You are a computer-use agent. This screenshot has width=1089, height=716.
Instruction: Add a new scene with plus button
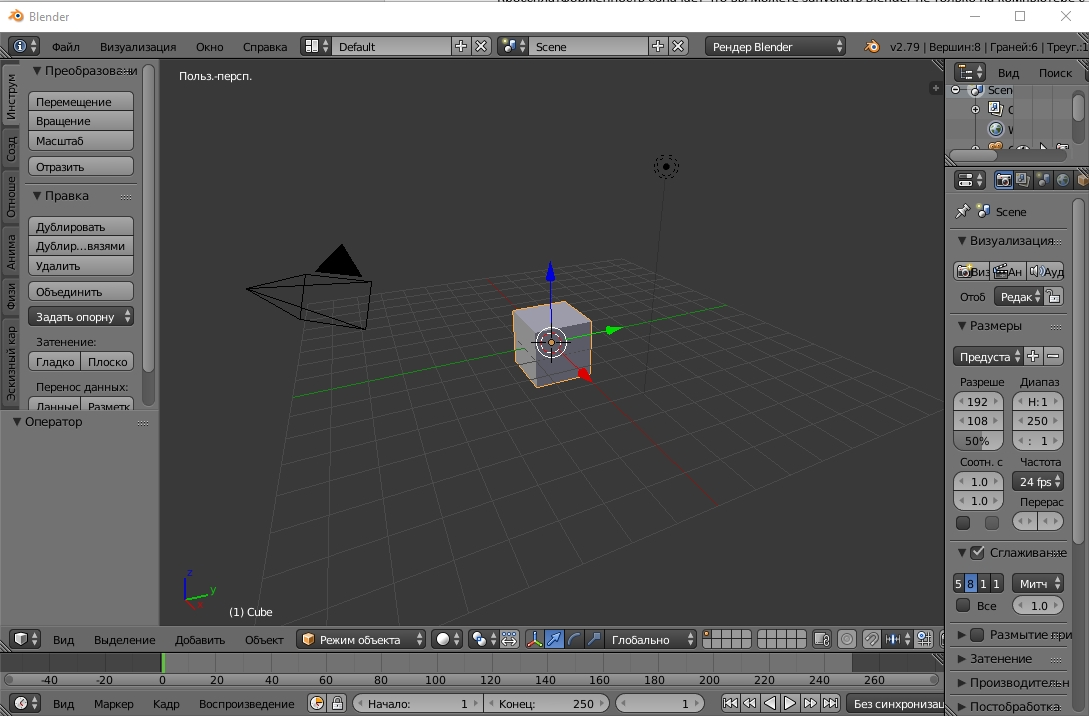pos(658,47)
